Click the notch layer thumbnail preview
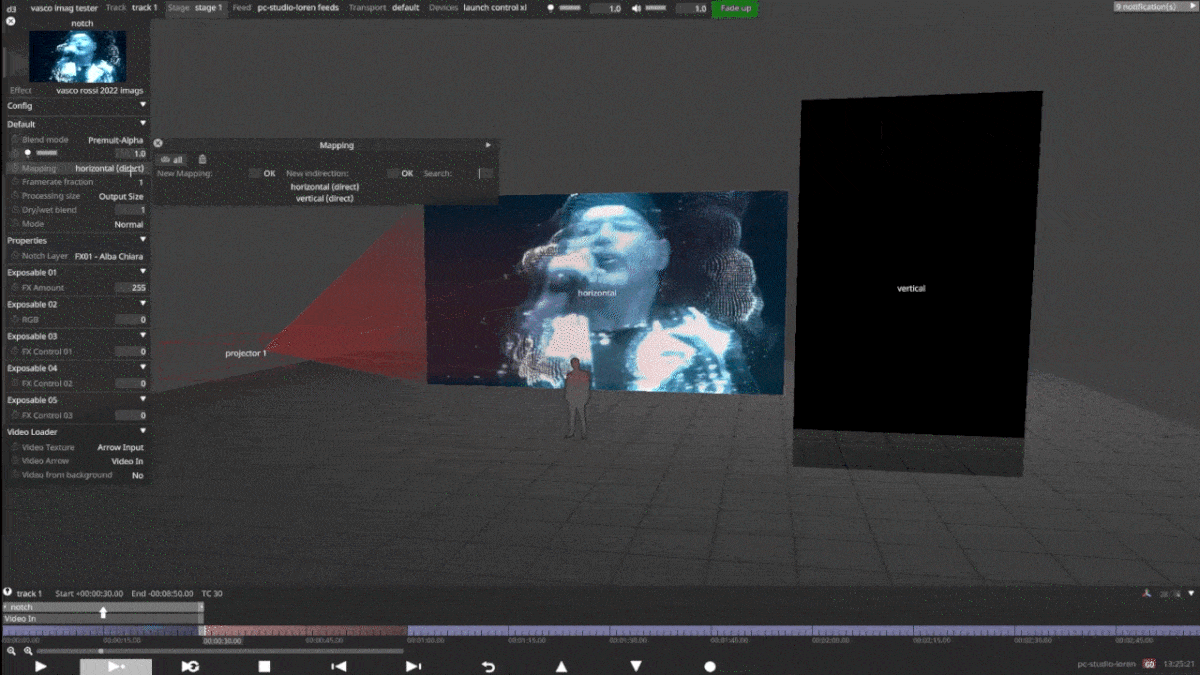This screenshot has height=675, width=1200. pyautogui.click(x=78, y=56)
